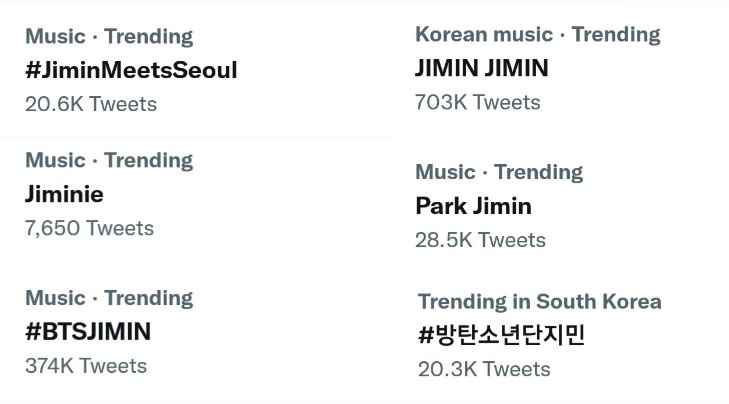Click the 28.5K Tweets count
The width and height of the screenshot is (729, 404).
(481, 240)
